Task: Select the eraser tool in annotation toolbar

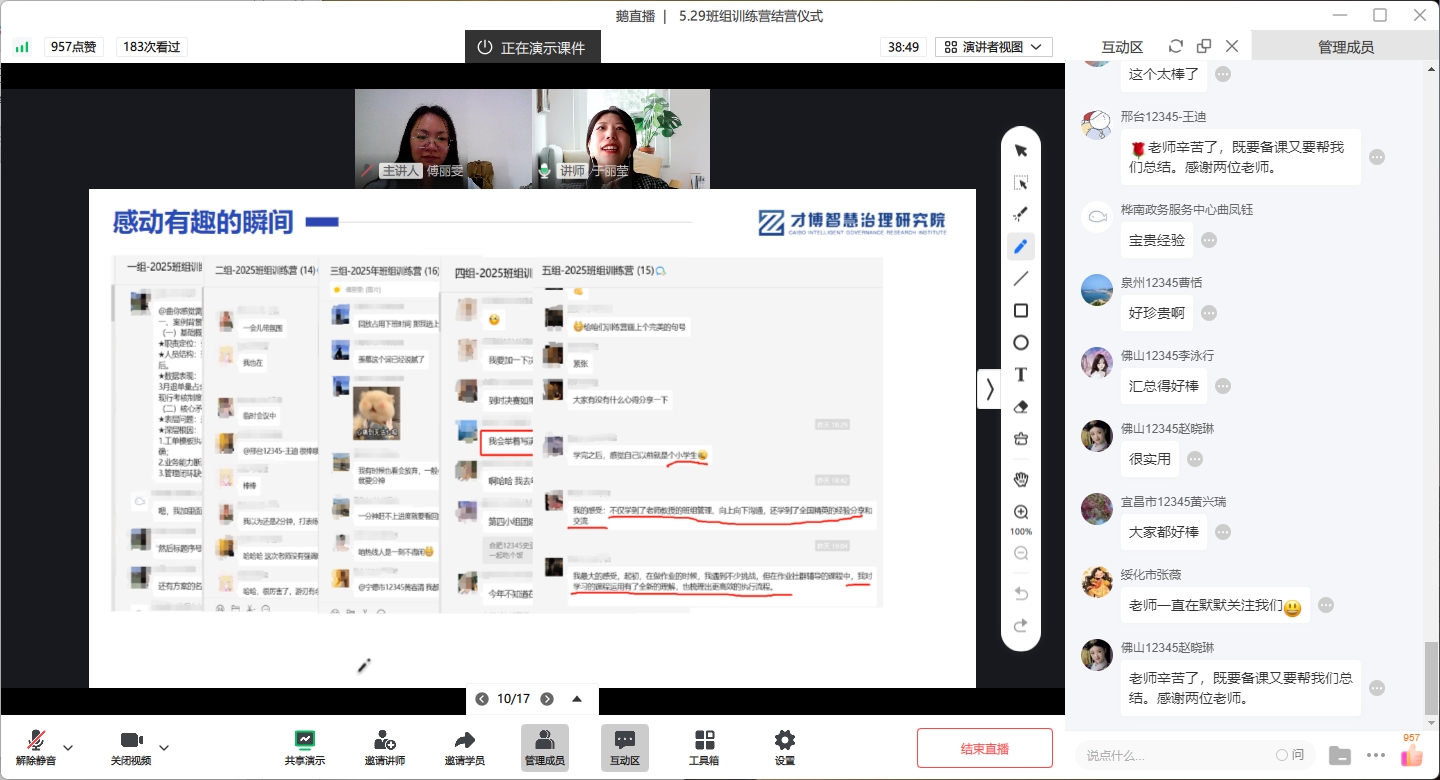Action: coord(1021,406)
